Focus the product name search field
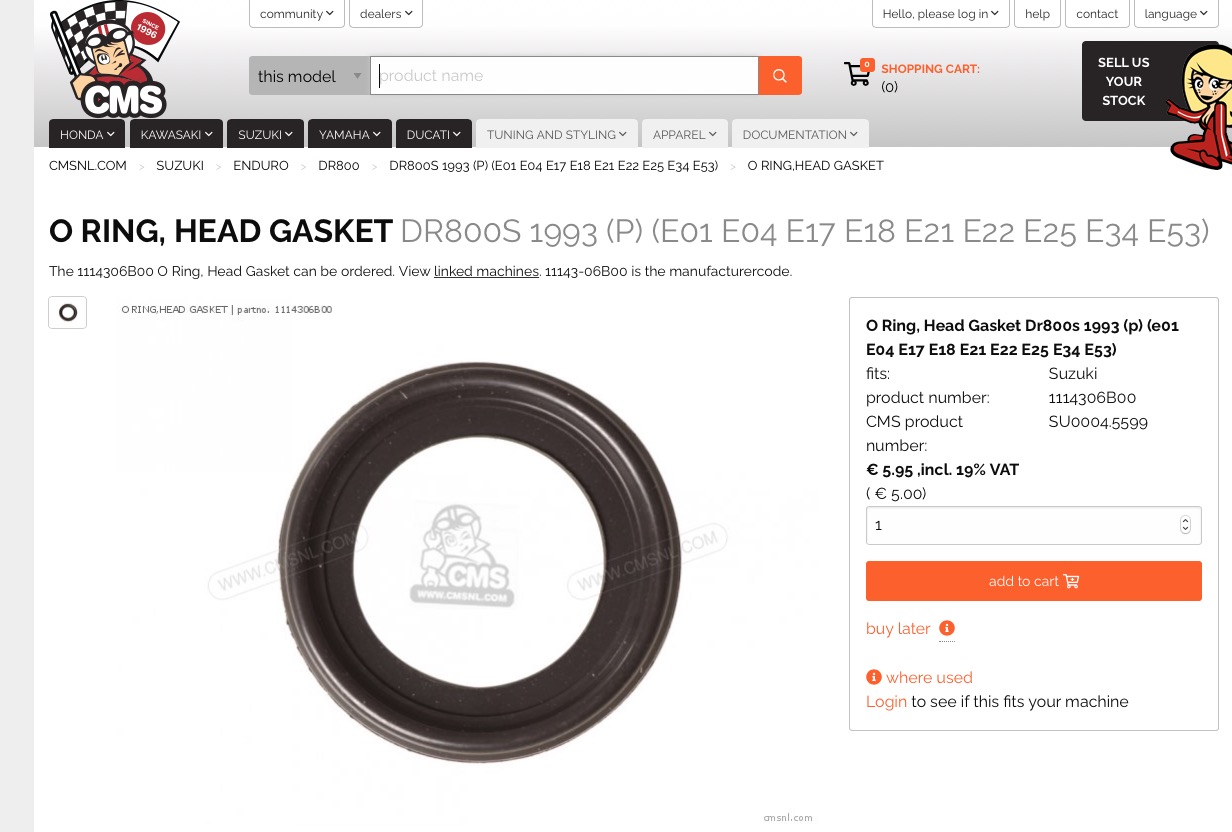 coord(565,76)
